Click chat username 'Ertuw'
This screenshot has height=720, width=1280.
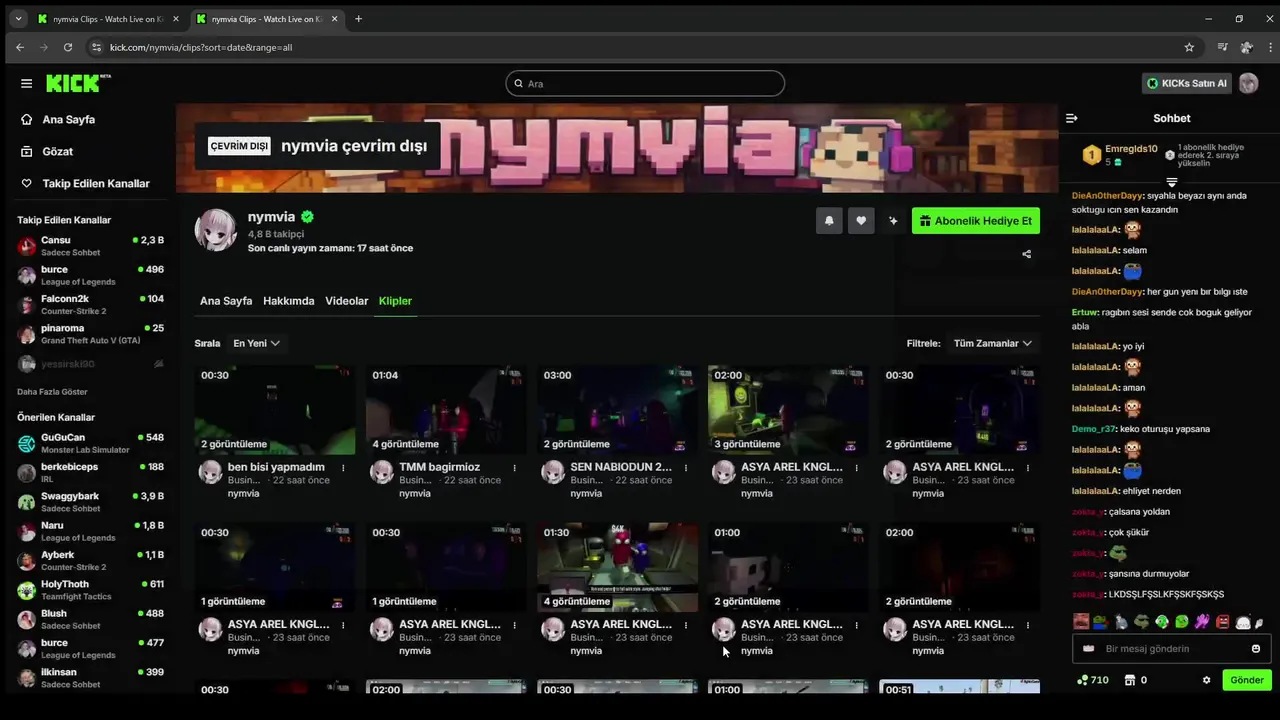click(x=1084, y=312)
